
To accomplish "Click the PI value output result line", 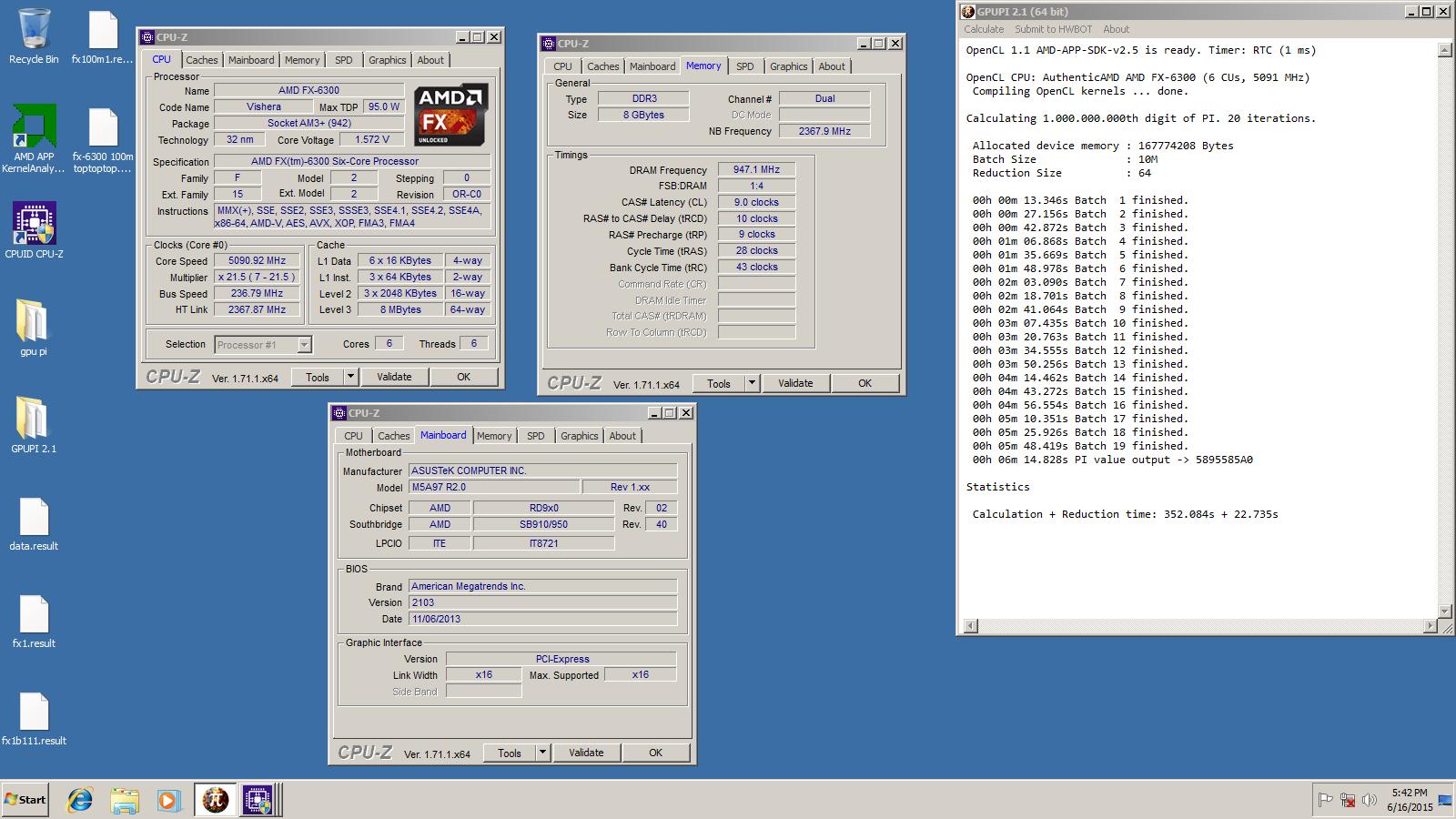I will click(x=1112, y=460).
